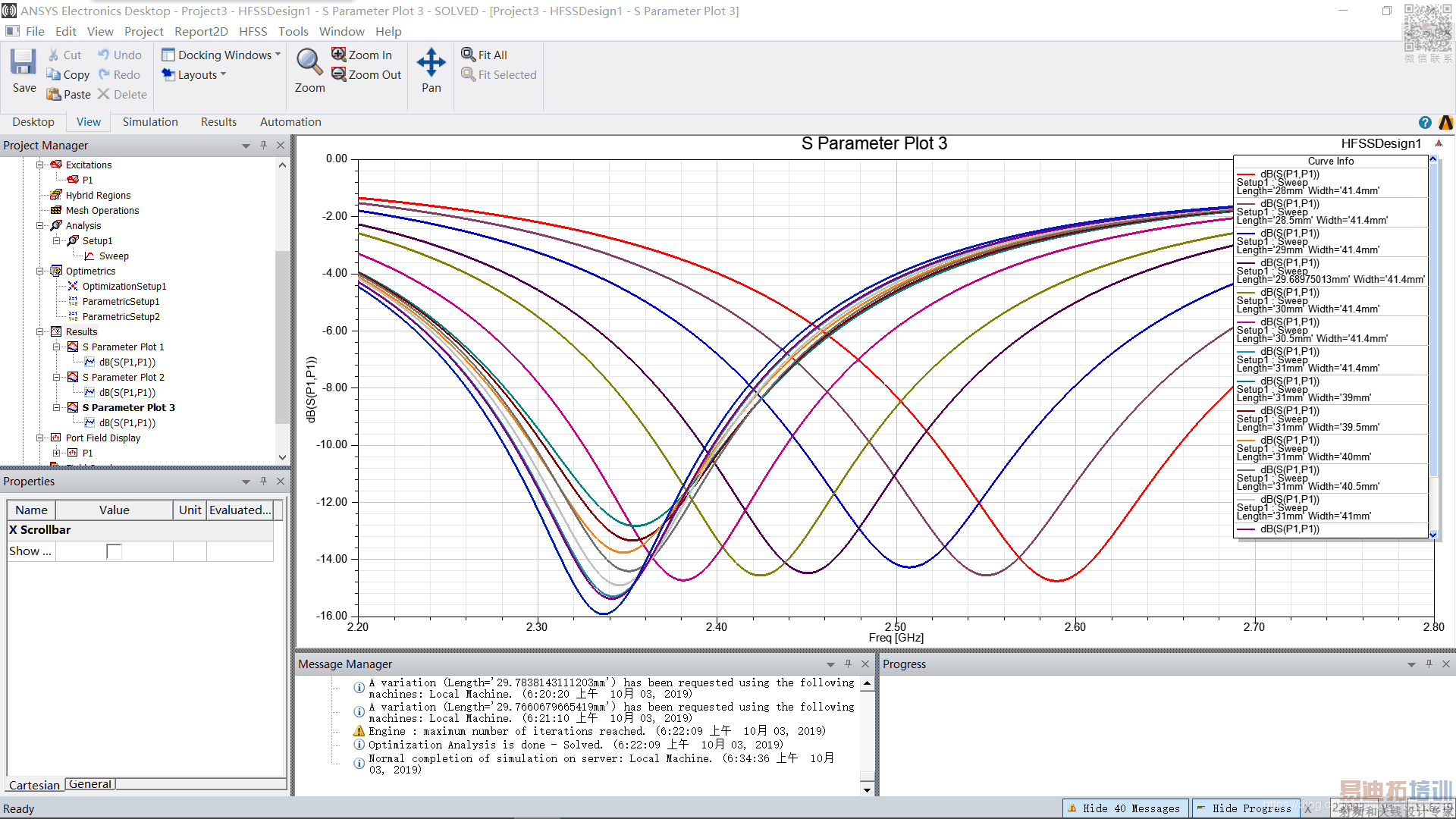Screen dimensions: 1456x819
Task: Click the Zoom In icon
Action: click(339, 55)
